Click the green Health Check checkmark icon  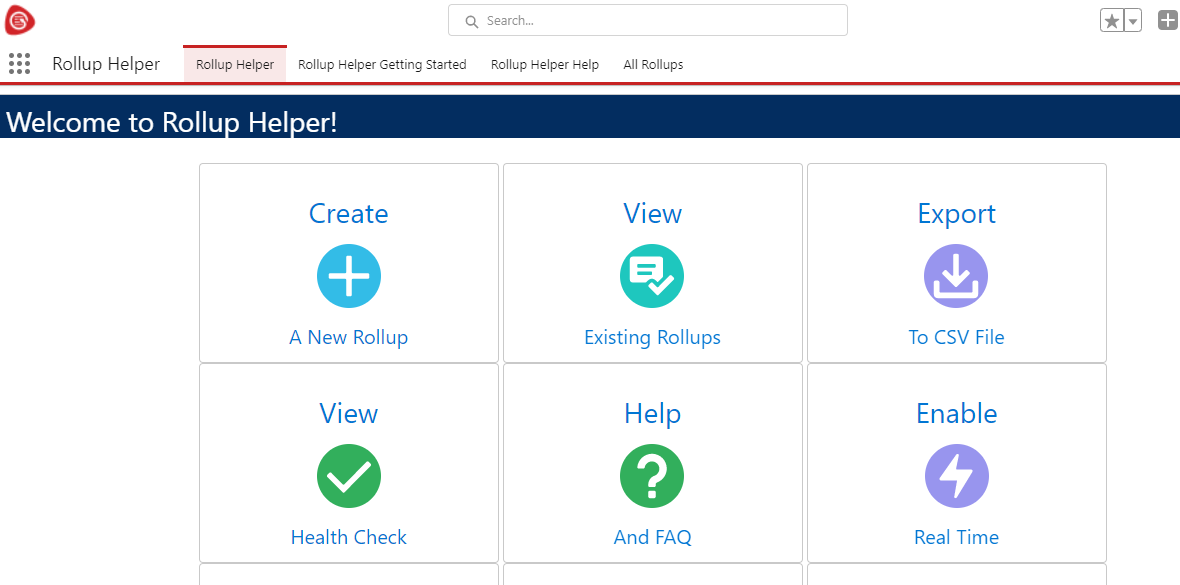coord(349,476)
